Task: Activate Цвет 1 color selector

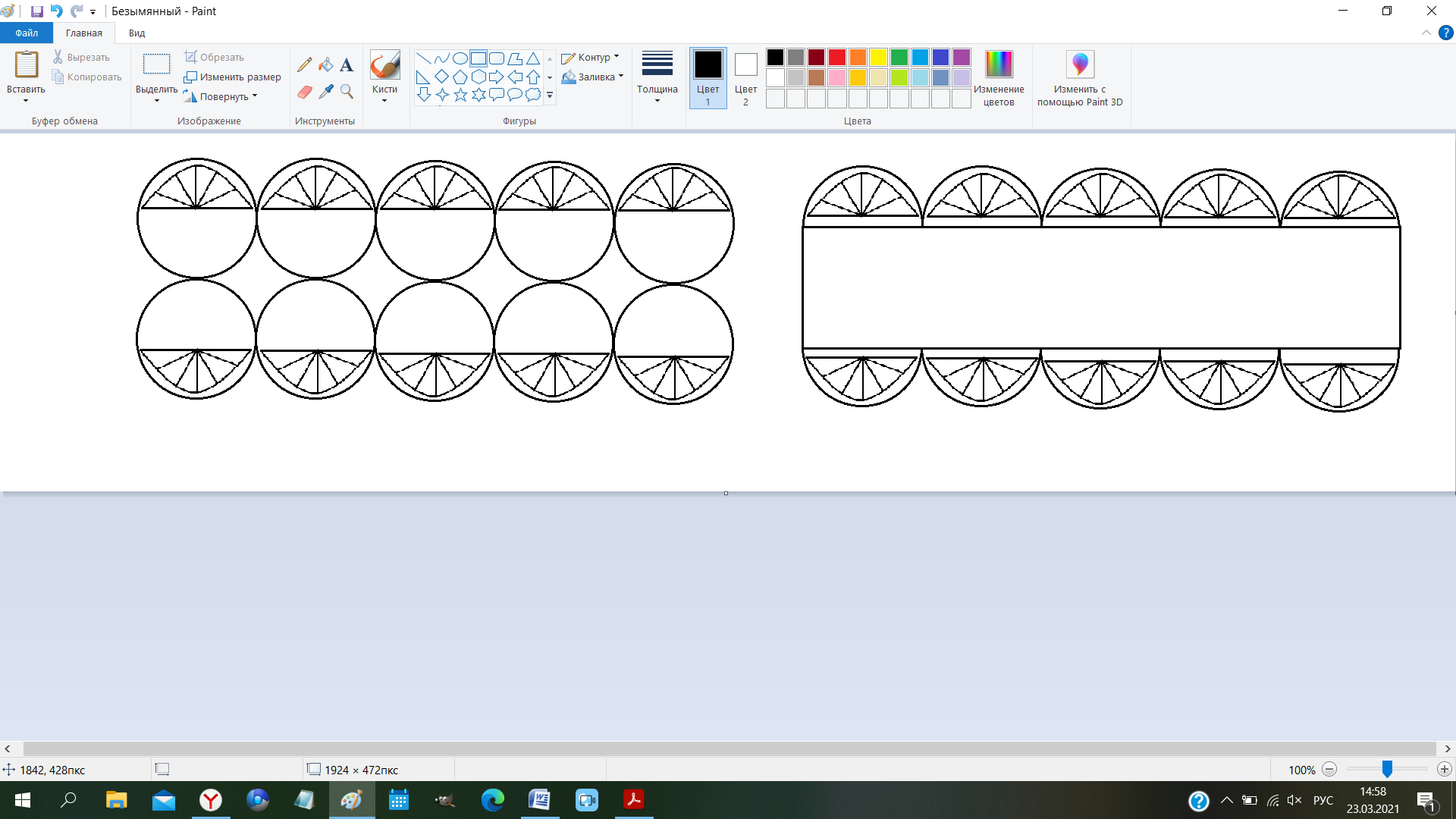Action: coord(708,77)
